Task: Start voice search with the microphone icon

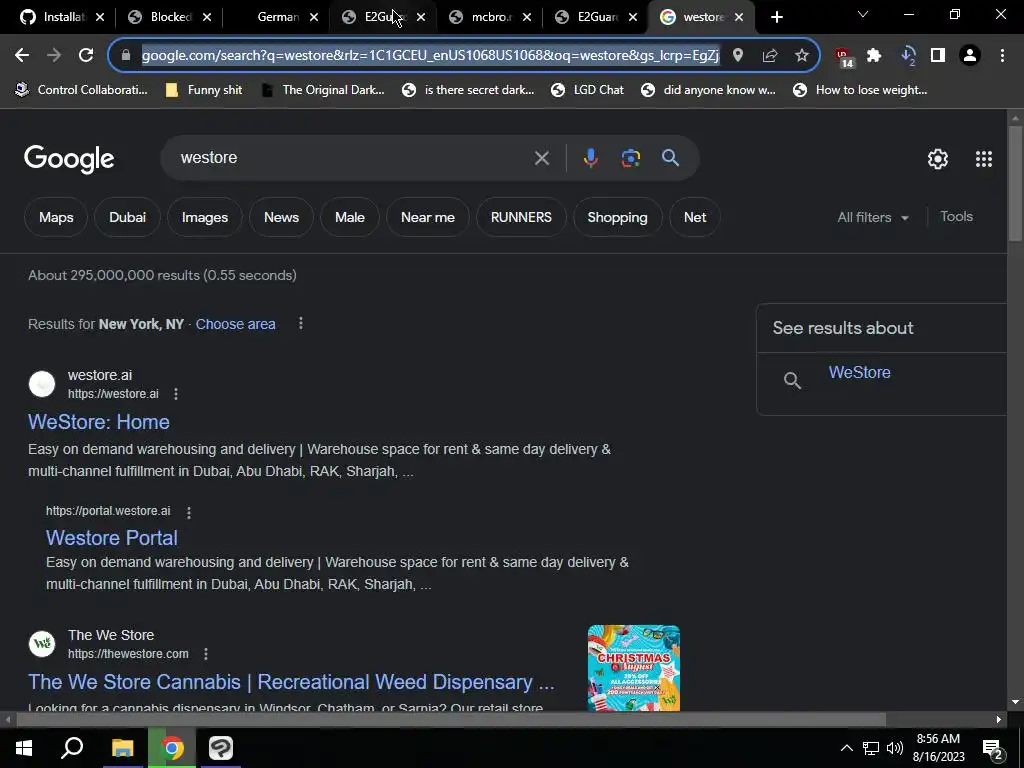Action: click(x=590, y=158)
